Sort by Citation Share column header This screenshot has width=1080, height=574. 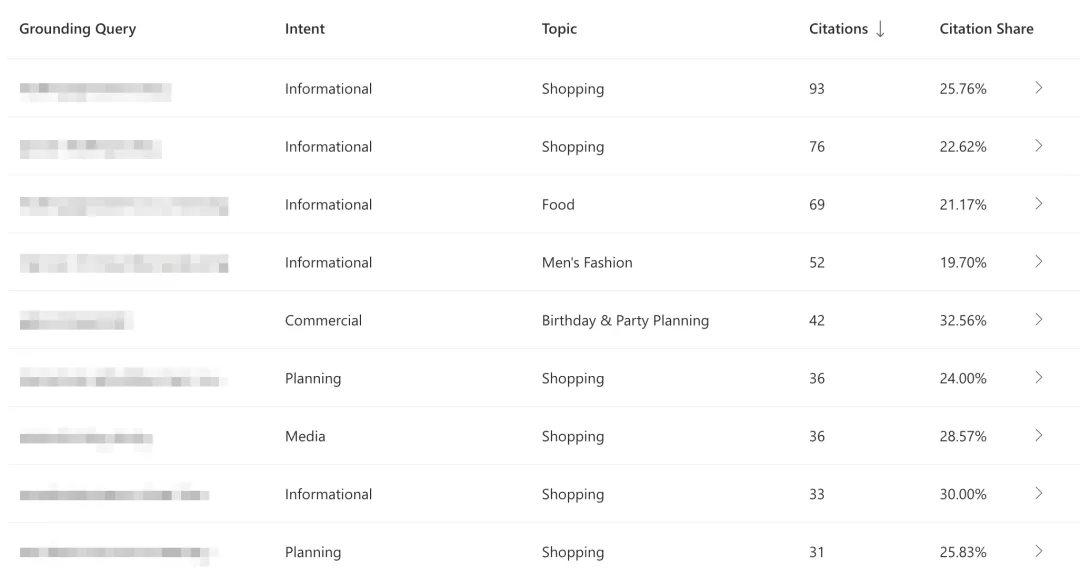click(986, 29)
